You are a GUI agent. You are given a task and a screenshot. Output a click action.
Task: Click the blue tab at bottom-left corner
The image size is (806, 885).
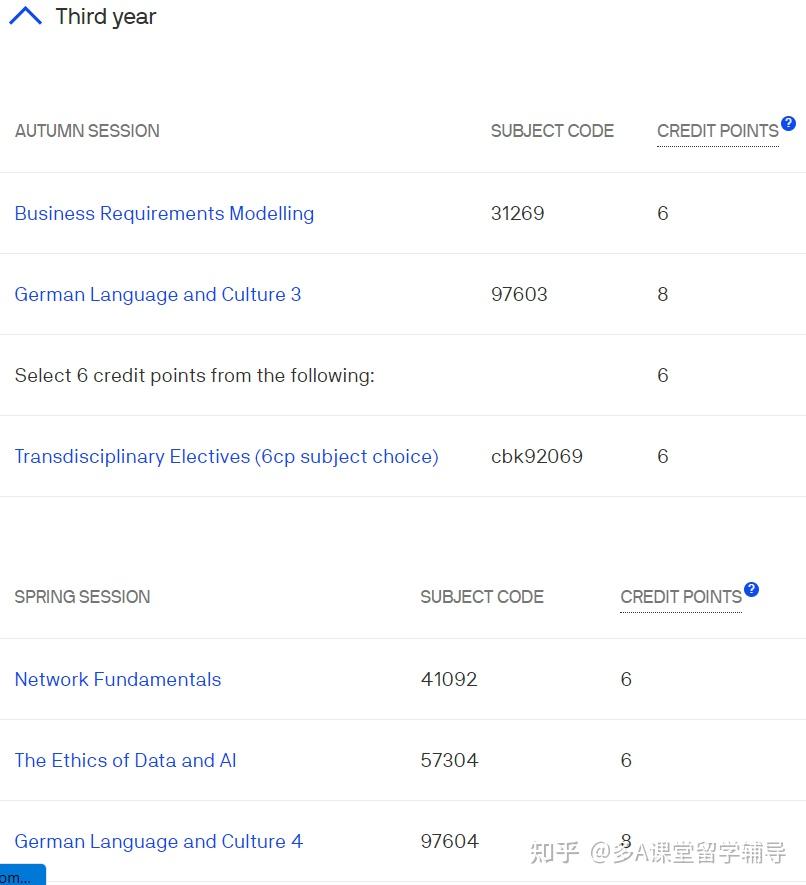pyautogui.click(x=23, y=875)
